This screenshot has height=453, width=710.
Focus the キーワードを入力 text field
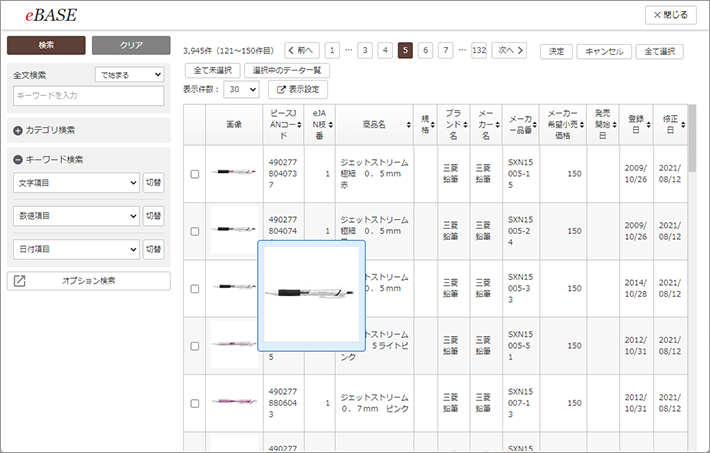(89, 96)
